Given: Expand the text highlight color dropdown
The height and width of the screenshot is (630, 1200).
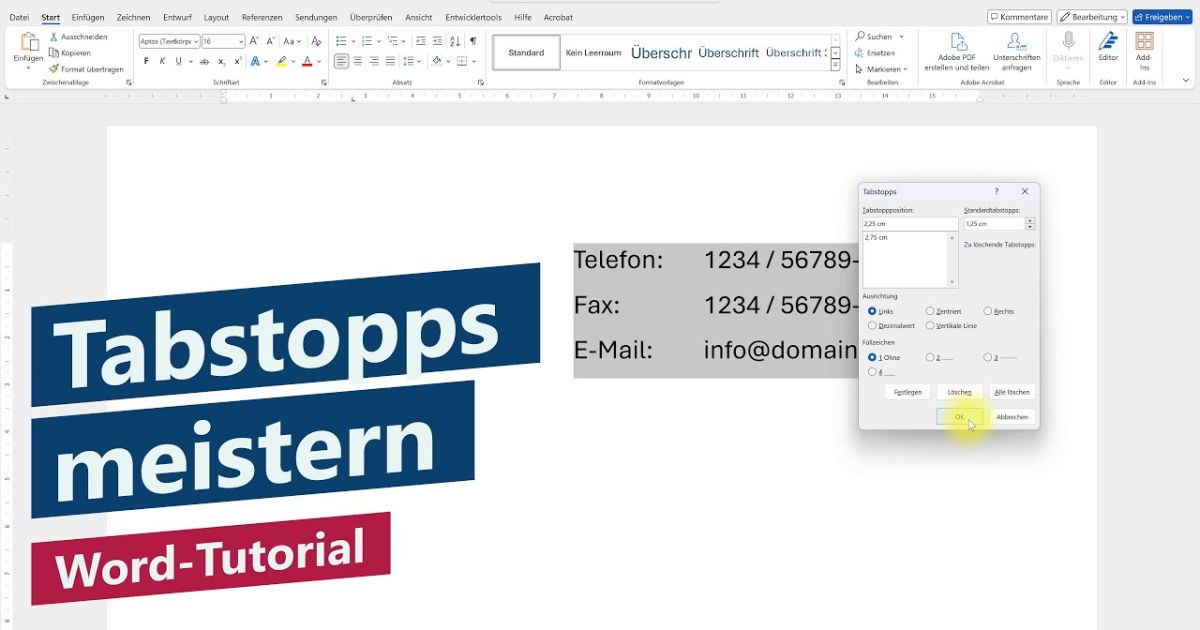Looking at the screenshot, I should click(x=292, y=61).
